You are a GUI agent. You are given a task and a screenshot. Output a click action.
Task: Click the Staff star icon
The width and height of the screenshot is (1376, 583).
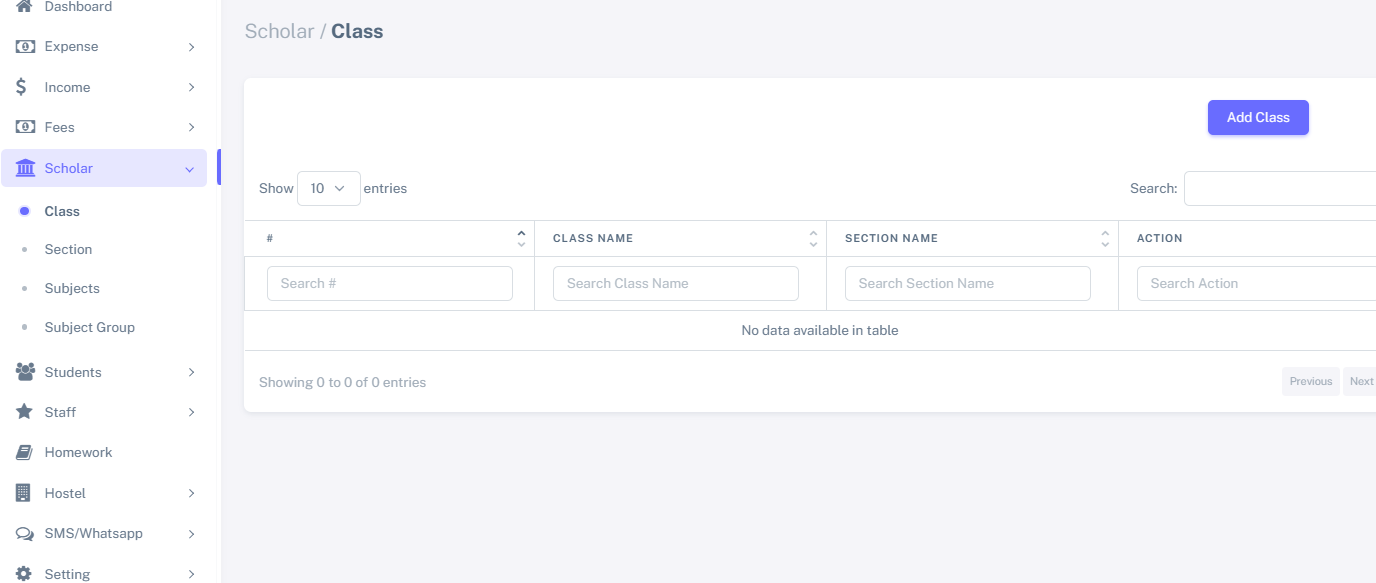click(25, 412)
